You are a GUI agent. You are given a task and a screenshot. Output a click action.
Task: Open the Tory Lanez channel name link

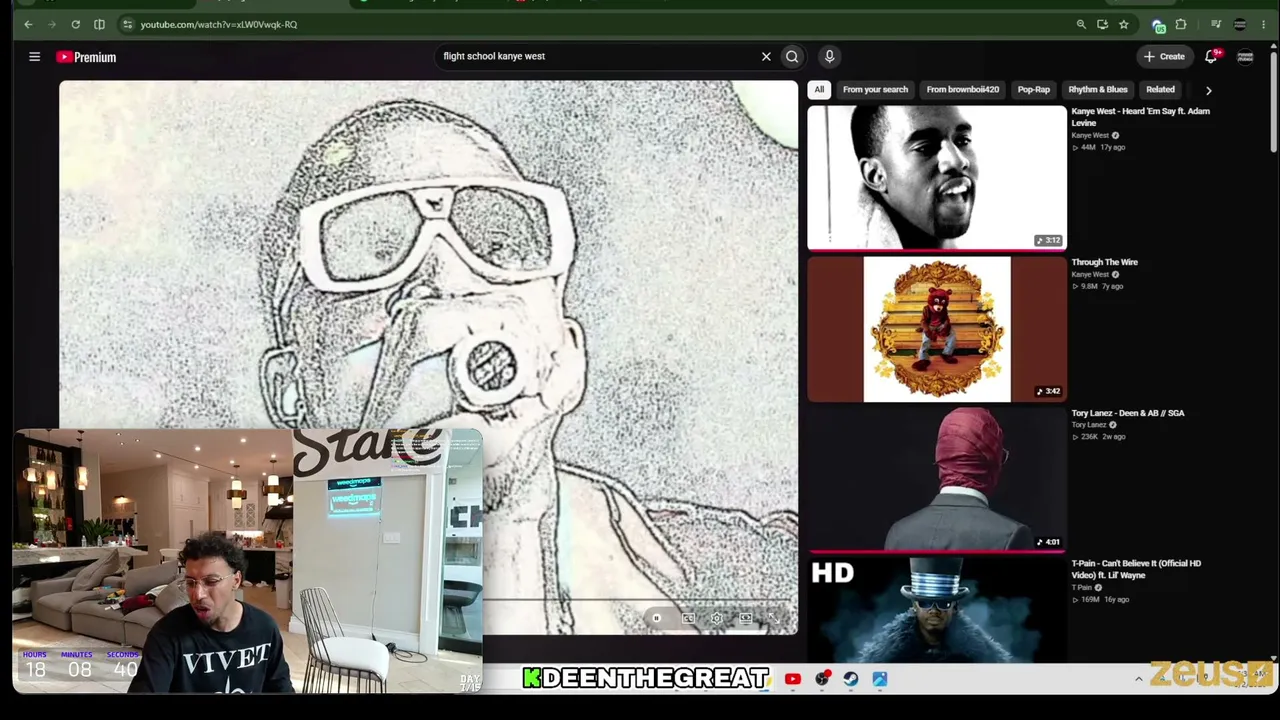pos(1089,425)
